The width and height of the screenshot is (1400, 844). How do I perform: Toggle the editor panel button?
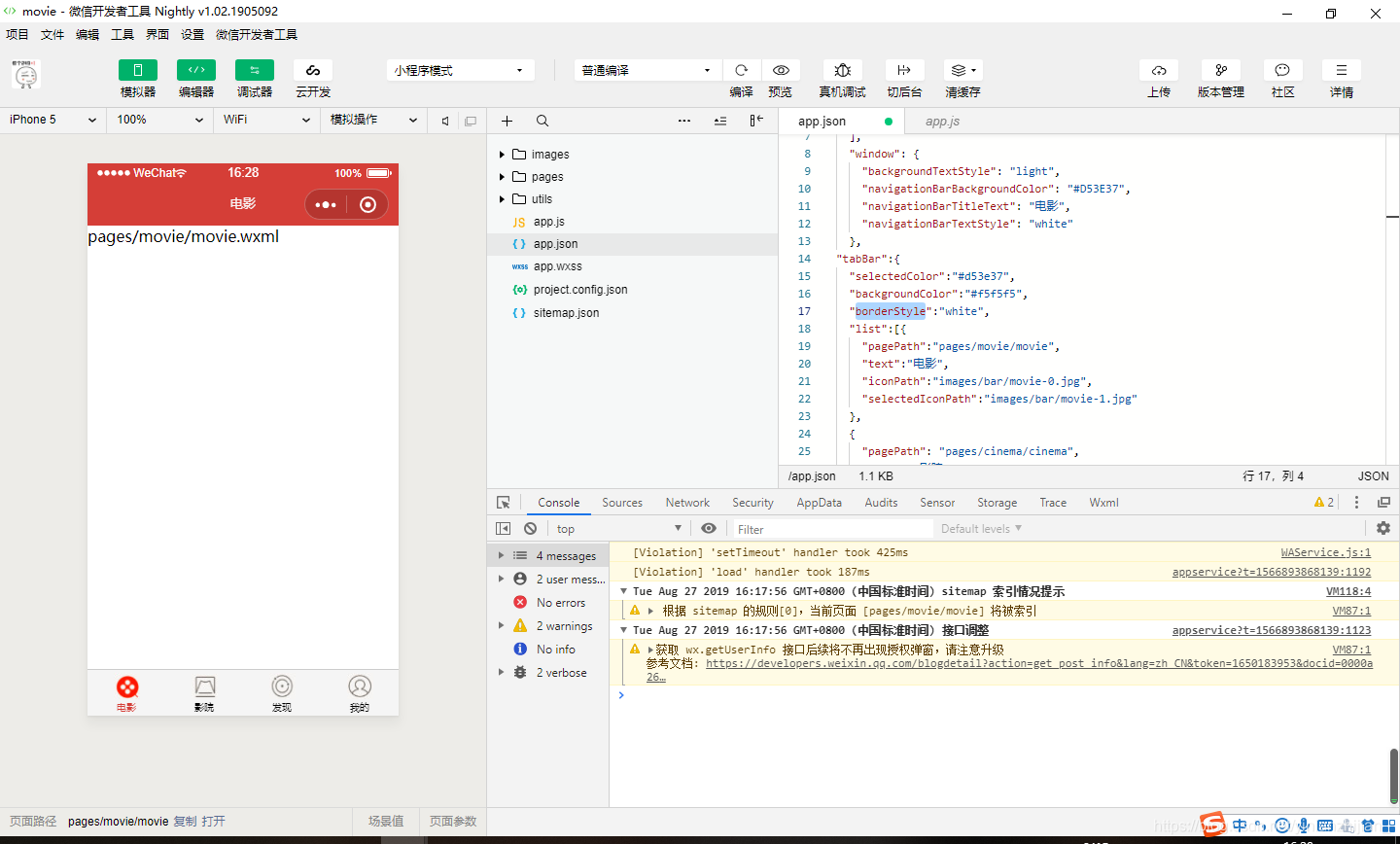[x=196, y=70]
